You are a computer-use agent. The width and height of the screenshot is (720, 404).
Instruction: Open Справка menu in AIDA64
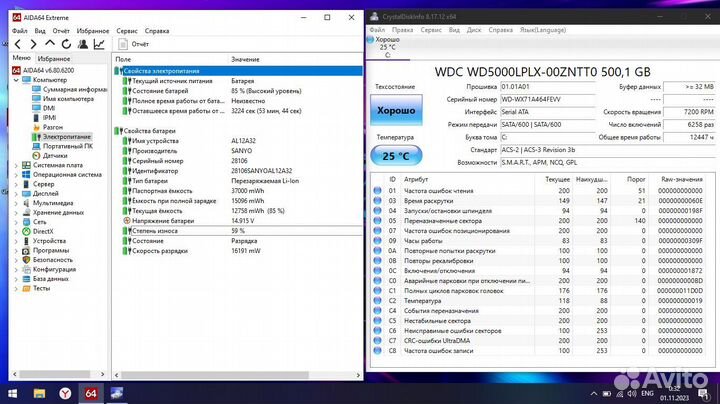157,31
